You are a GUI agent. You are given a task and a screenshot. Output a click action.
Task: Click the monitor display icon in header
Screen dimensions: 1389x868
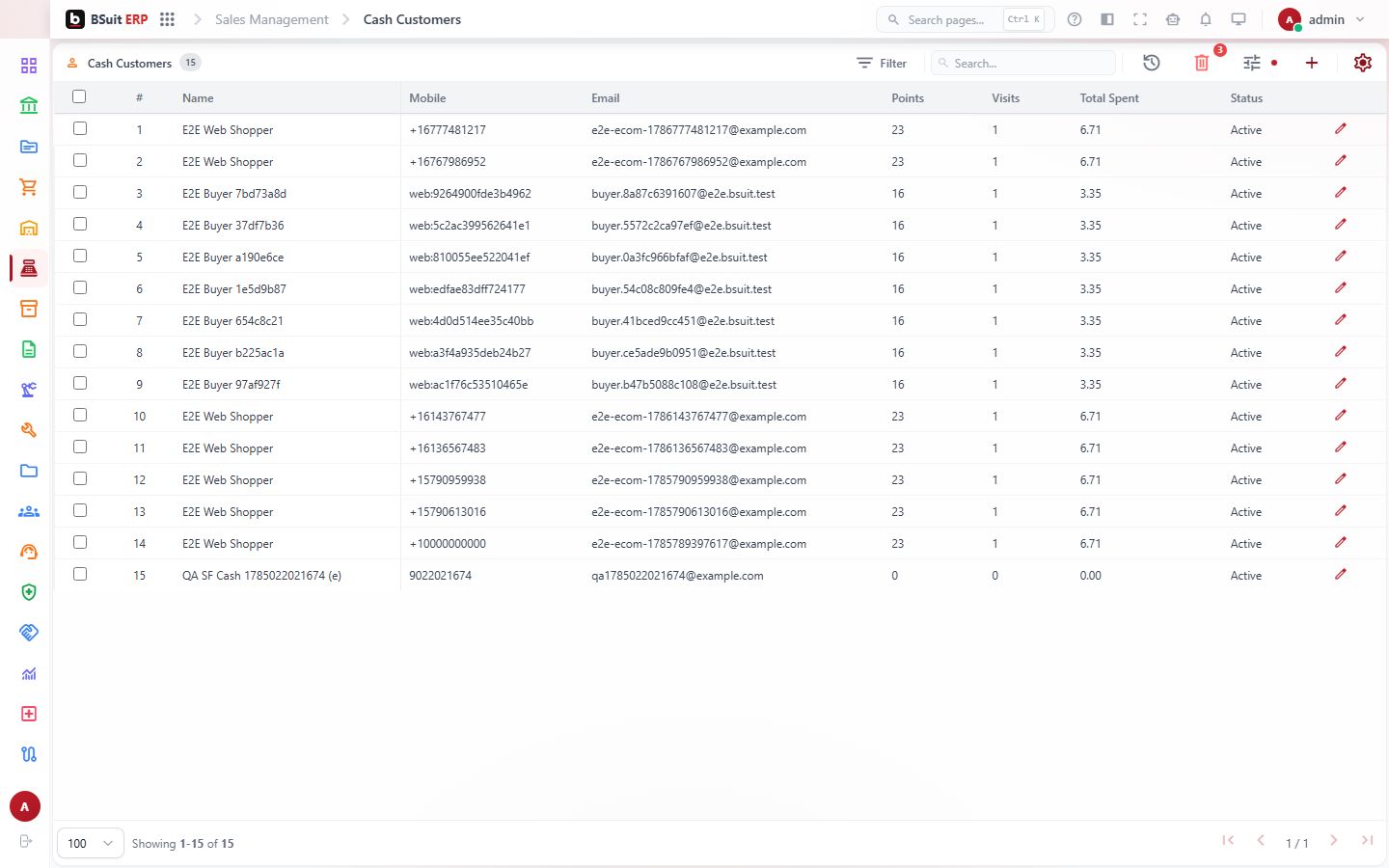point(1239,19)
